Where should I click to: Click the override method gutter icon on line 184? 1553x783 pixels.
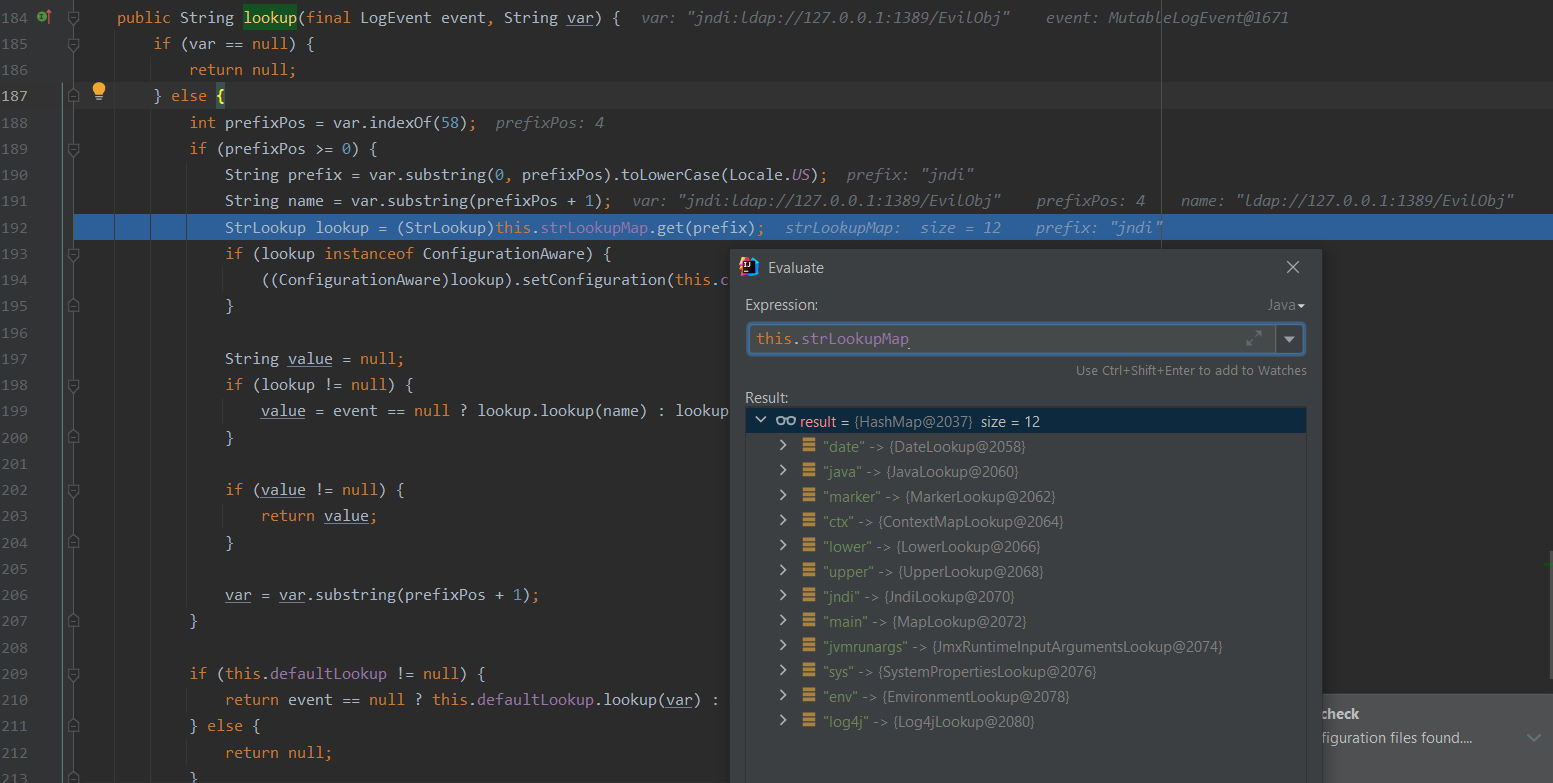click(44, 17)
